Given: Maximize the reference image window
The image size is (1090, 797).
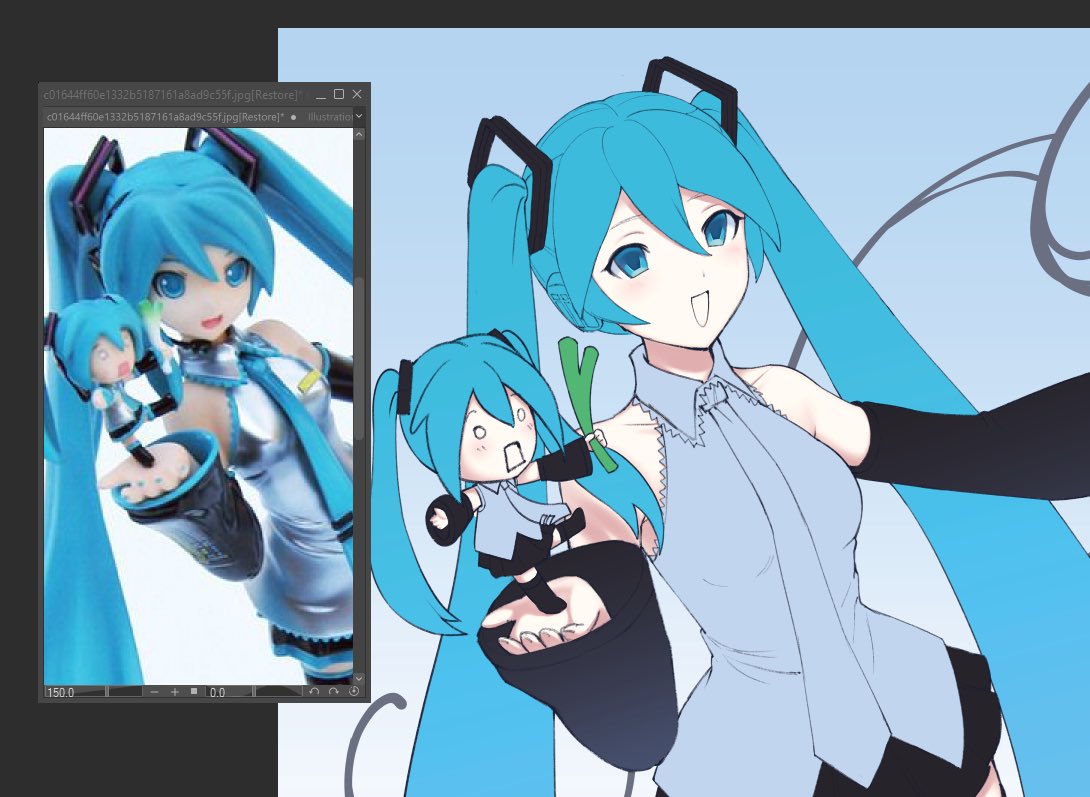Looking at the screenshot, I should click(339, 94).
